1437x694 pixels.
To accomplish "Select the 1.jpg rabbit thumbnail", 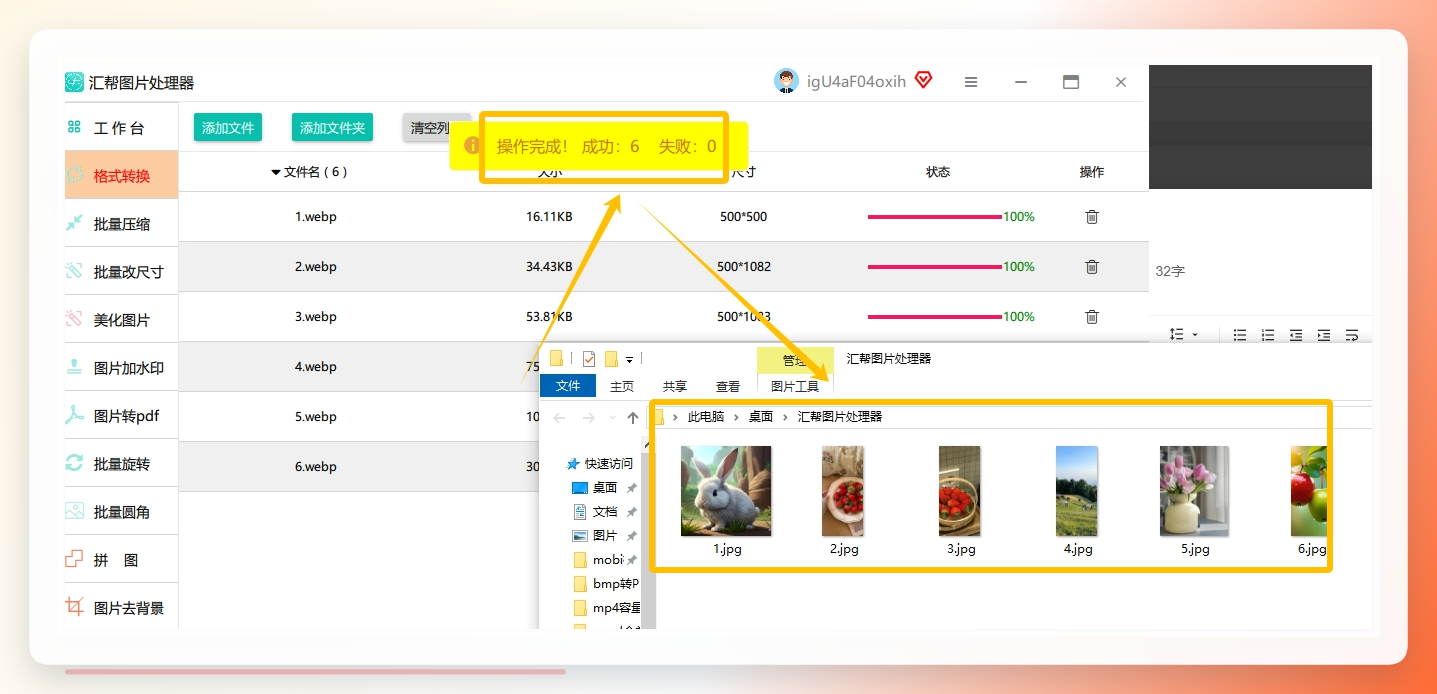I will 726,491.
